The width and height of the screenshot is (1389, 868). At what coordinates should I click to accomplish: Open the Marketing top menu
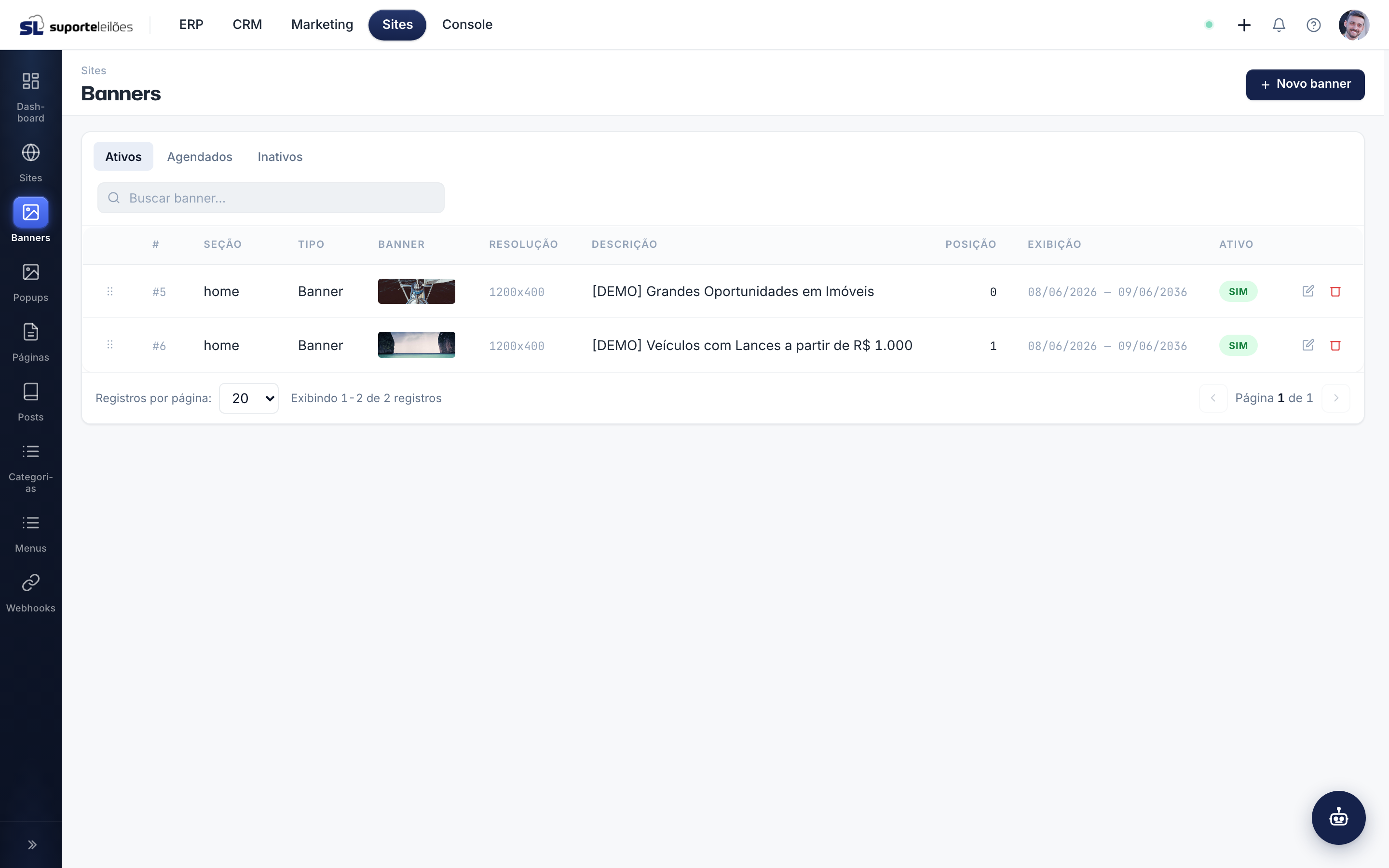pos(322,25)
